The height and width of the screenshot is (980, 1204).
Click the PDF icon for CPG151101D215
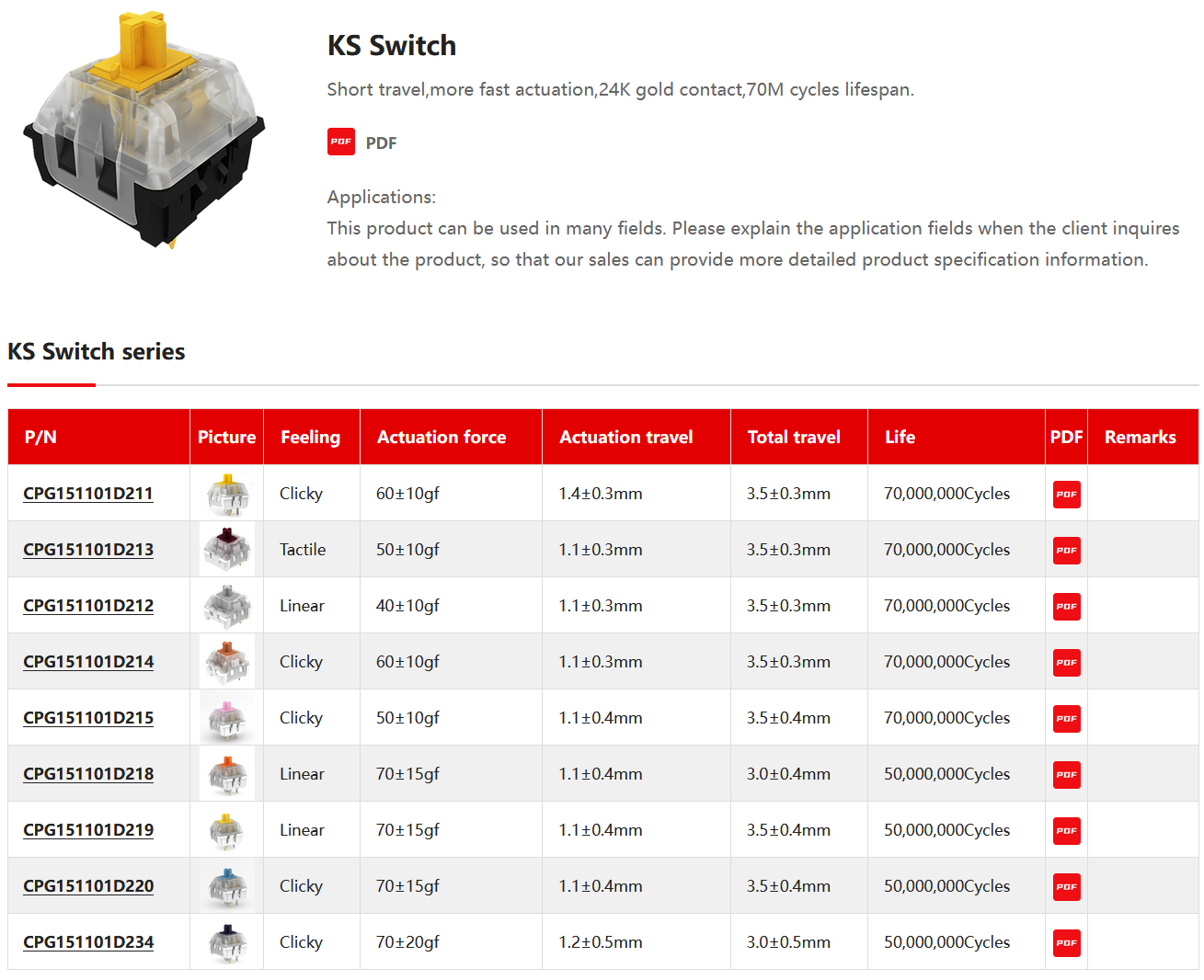(1066, 719)
